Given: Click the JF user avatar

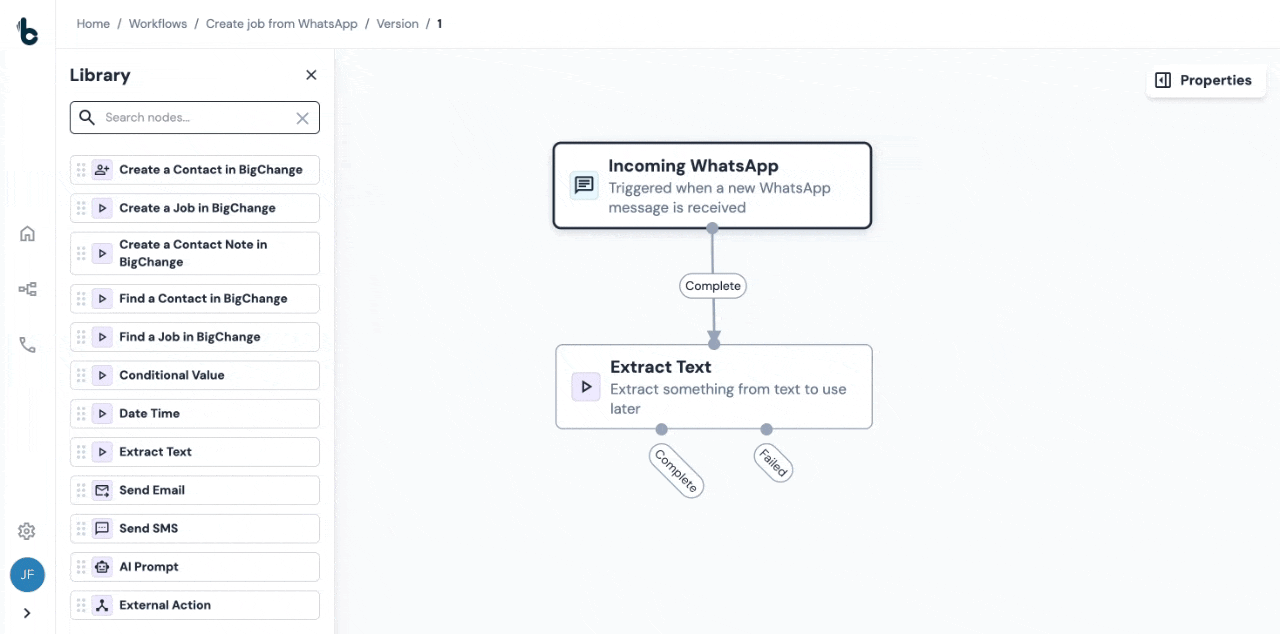Looking at the screenshot, I should [x=27, y=575].
